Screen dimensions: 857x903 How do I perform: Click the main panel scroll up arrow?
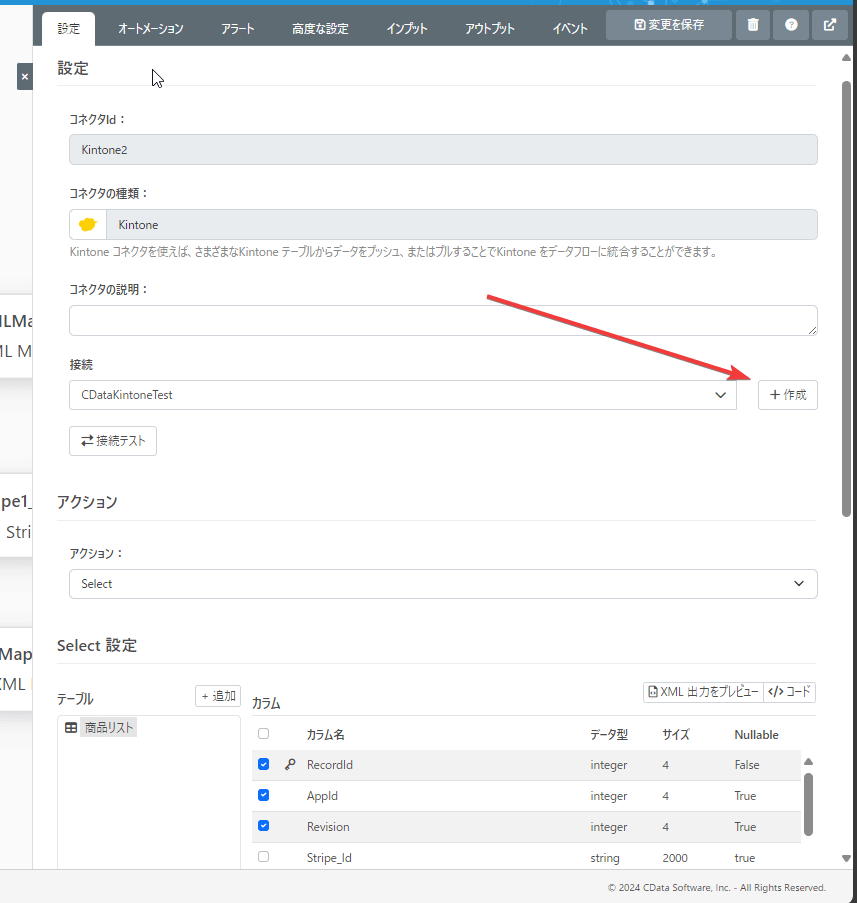[846, 57]
